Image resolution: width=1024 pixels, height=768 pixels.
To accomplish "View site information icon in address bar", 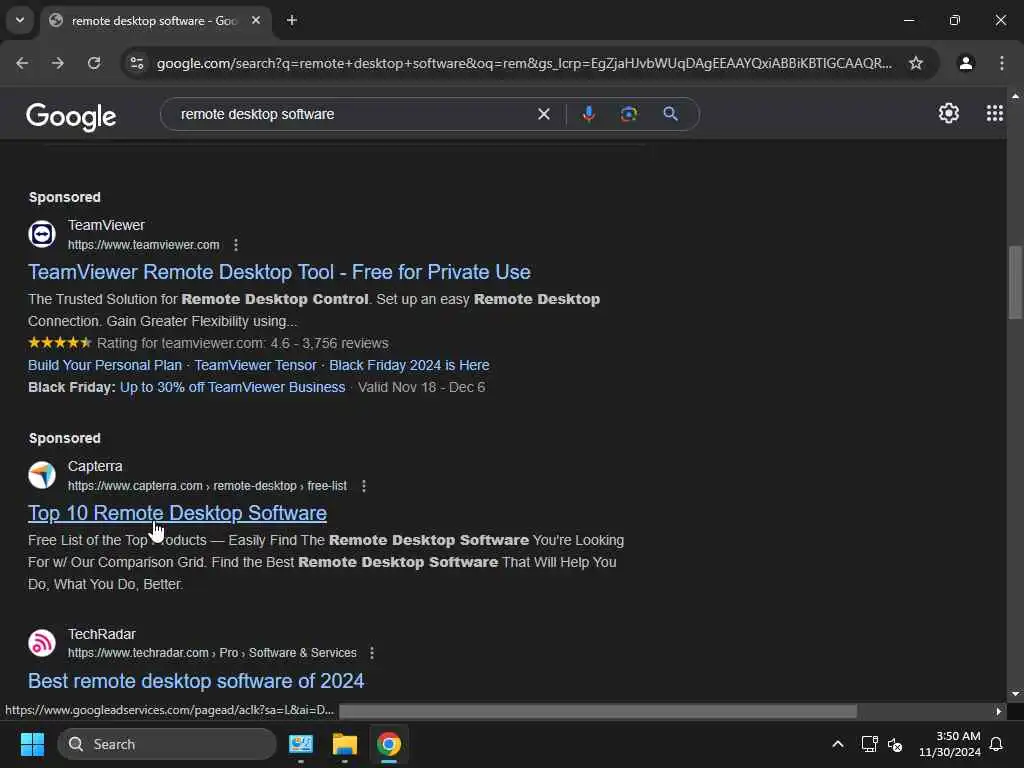I will tap(137, 63).
